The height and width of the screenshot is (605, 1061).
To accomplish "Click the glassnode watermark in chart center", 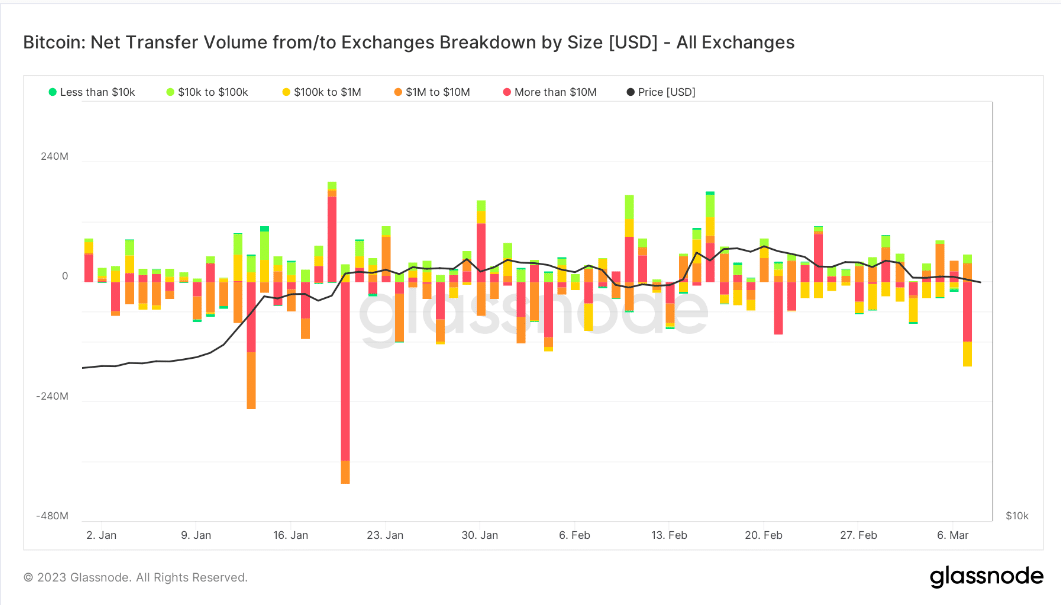I will click(x=530, y=320).
